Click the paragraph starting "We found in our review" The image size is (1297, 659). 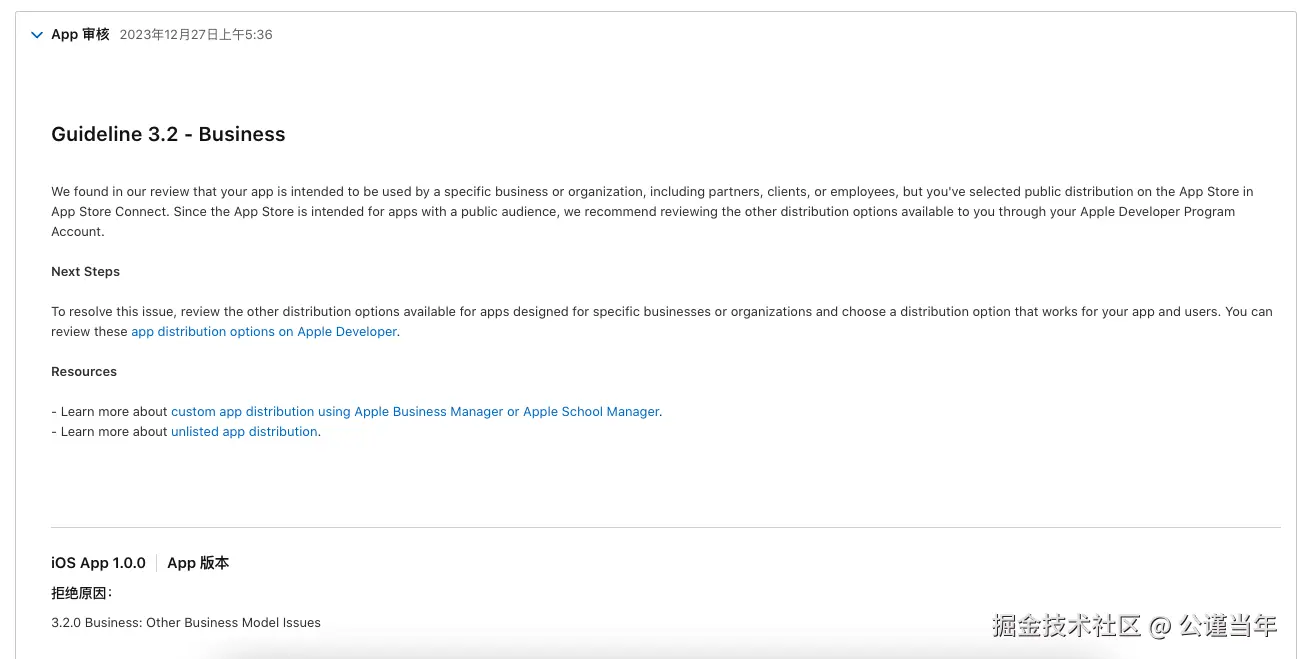[600, 211]
